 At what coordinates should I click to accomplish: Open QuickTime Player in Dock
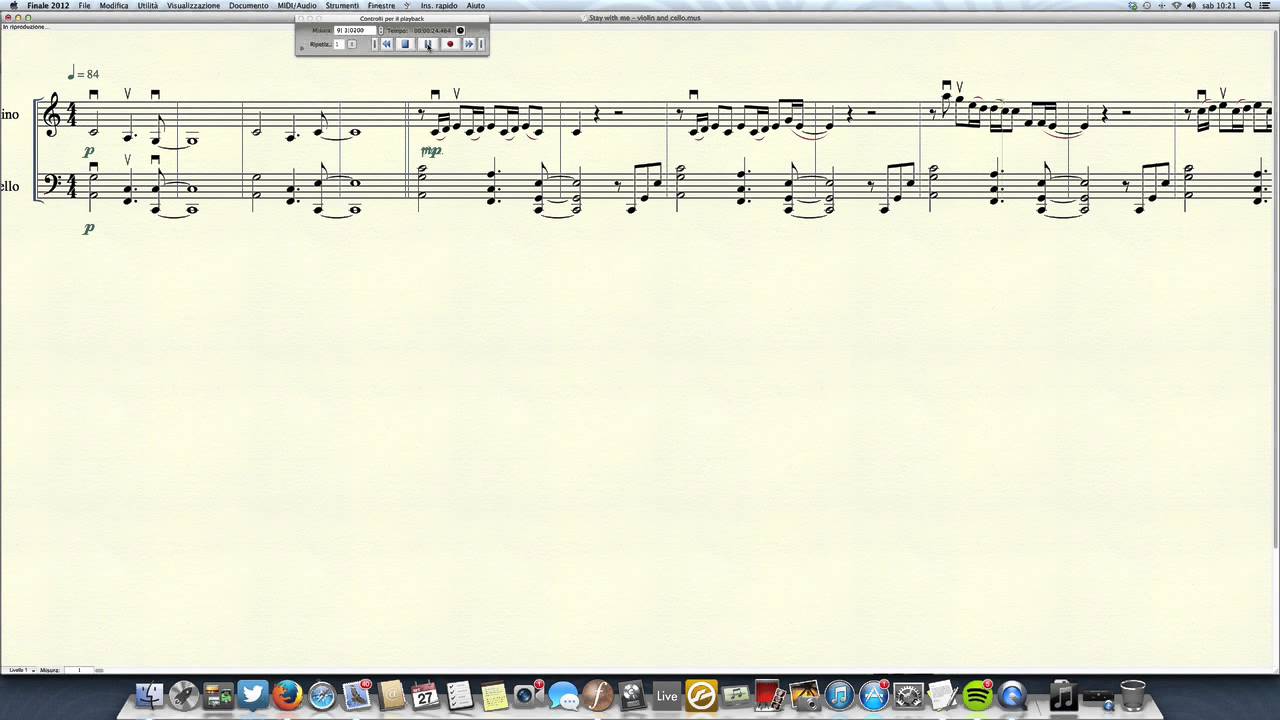coord(1012,695)
